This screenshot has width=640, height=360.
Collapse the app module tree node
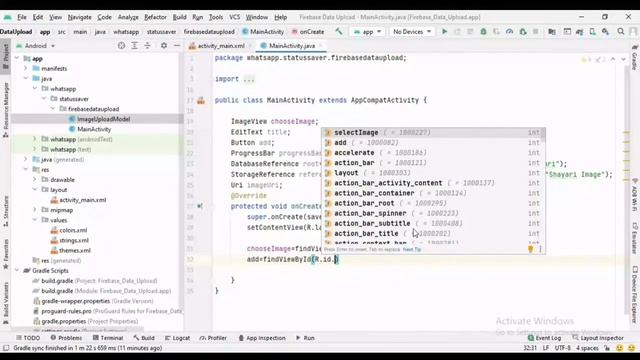[17, 58]
